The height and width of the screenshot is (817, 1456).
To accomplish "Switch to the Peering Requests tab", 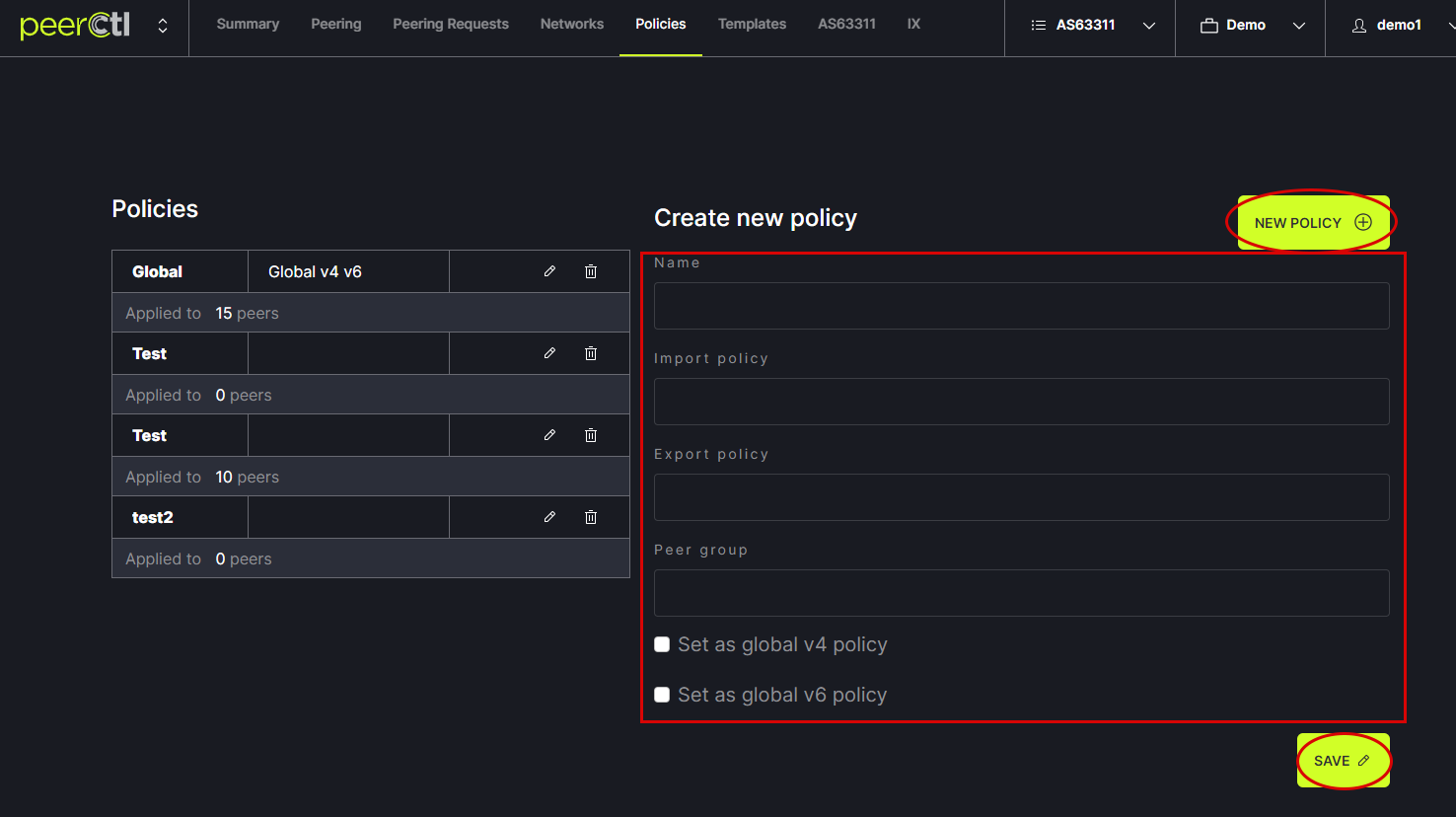I will click(x=451, y=24).
